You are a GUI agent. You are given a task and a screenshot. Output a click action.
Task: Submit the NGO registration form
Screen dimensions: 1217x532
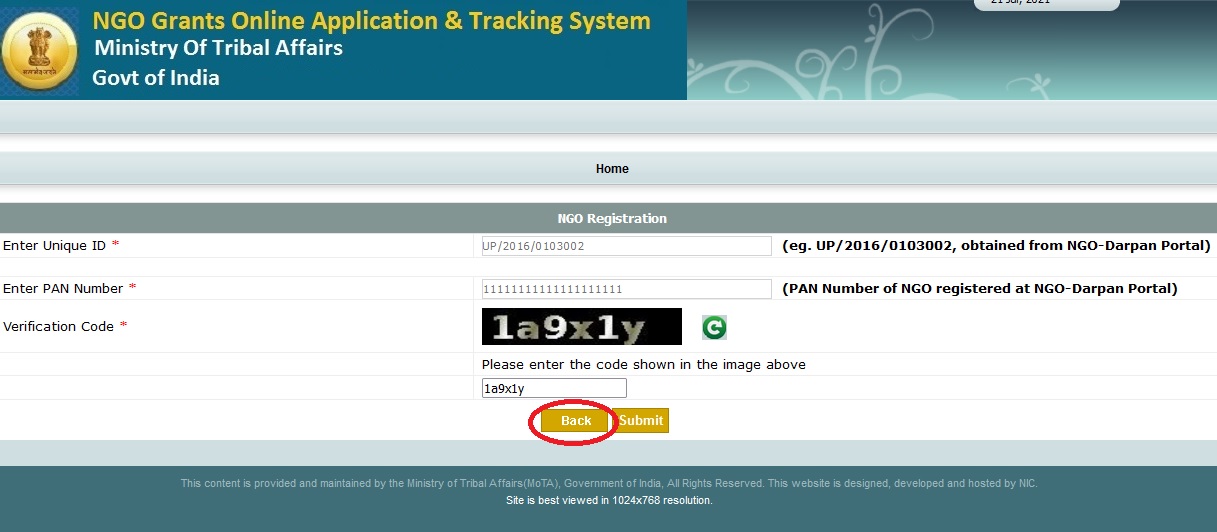(641, 421)
